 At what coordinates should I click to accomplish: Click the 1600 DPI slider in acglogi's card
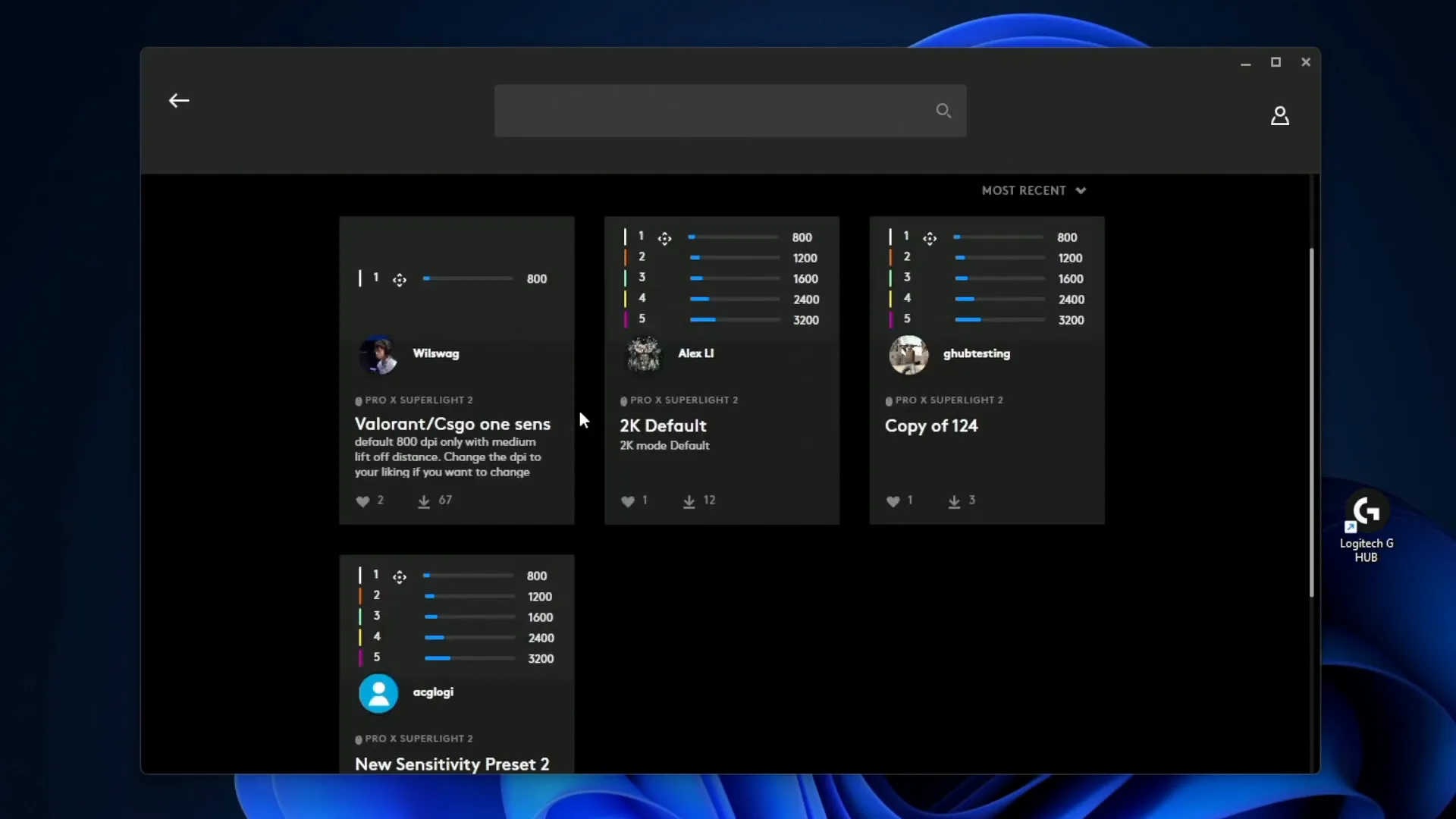pos(469,617)
